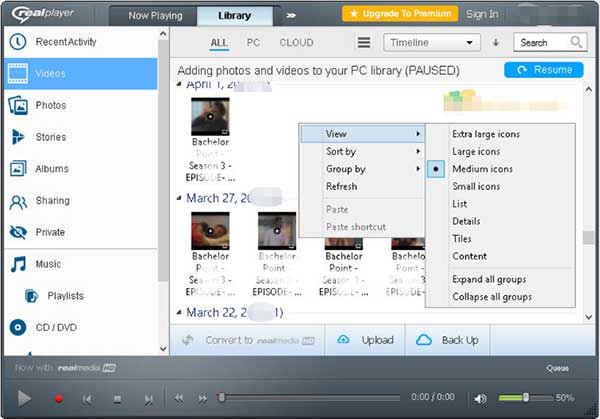Open Recent Activity in the sidebar

[x=65, y=42]
